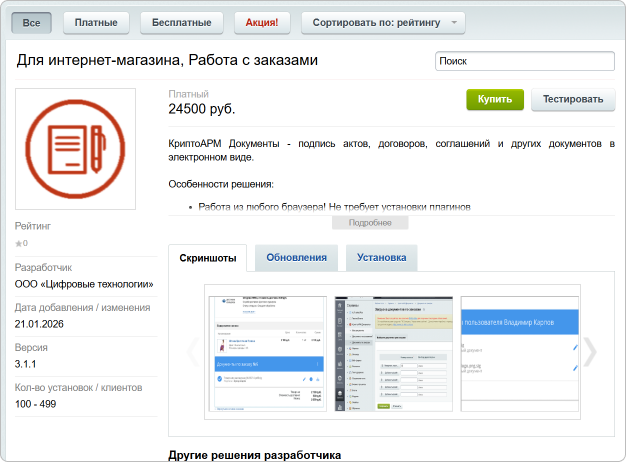
Task: Switch to the 'Скриншоты' tab
Action: 208,258
